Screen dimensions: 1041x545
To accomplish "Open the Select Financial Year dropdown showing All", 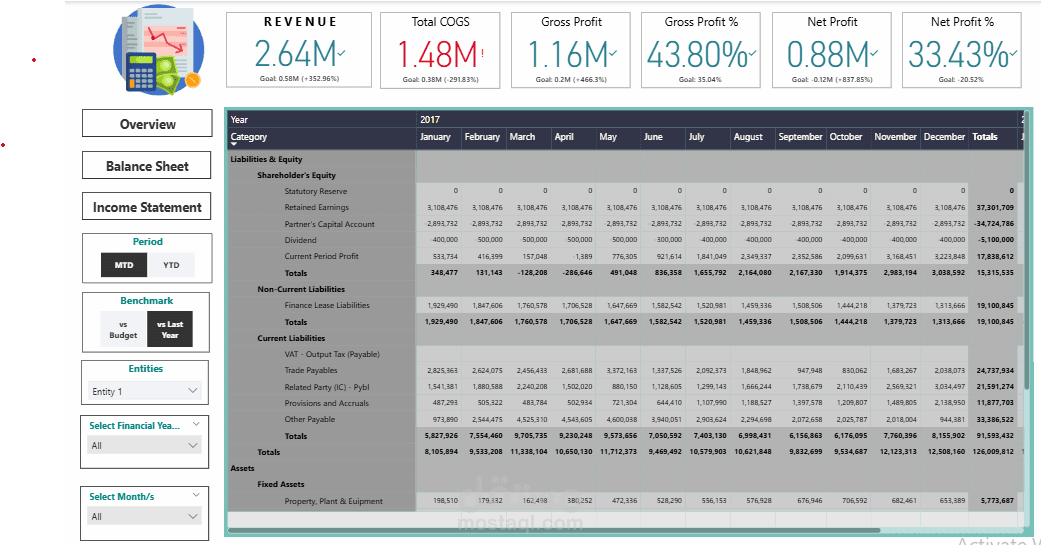I will click(145, 445).
